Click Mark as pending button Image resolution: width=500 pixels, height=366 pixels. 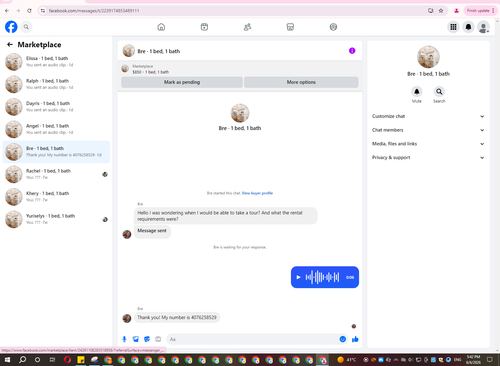pos(182,82)
